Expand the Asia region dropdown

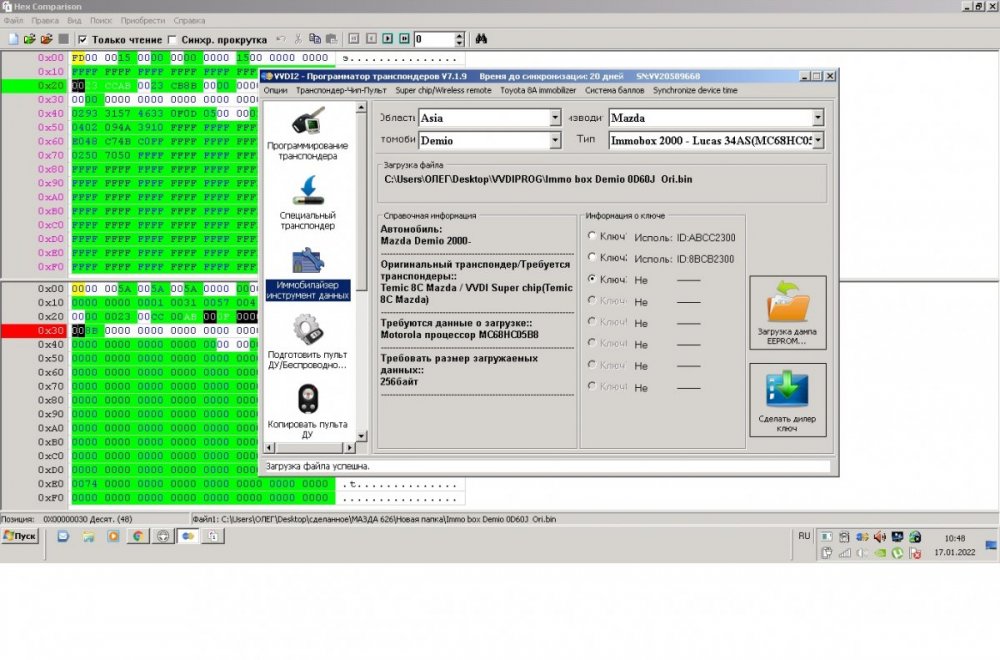click(555, 118)
